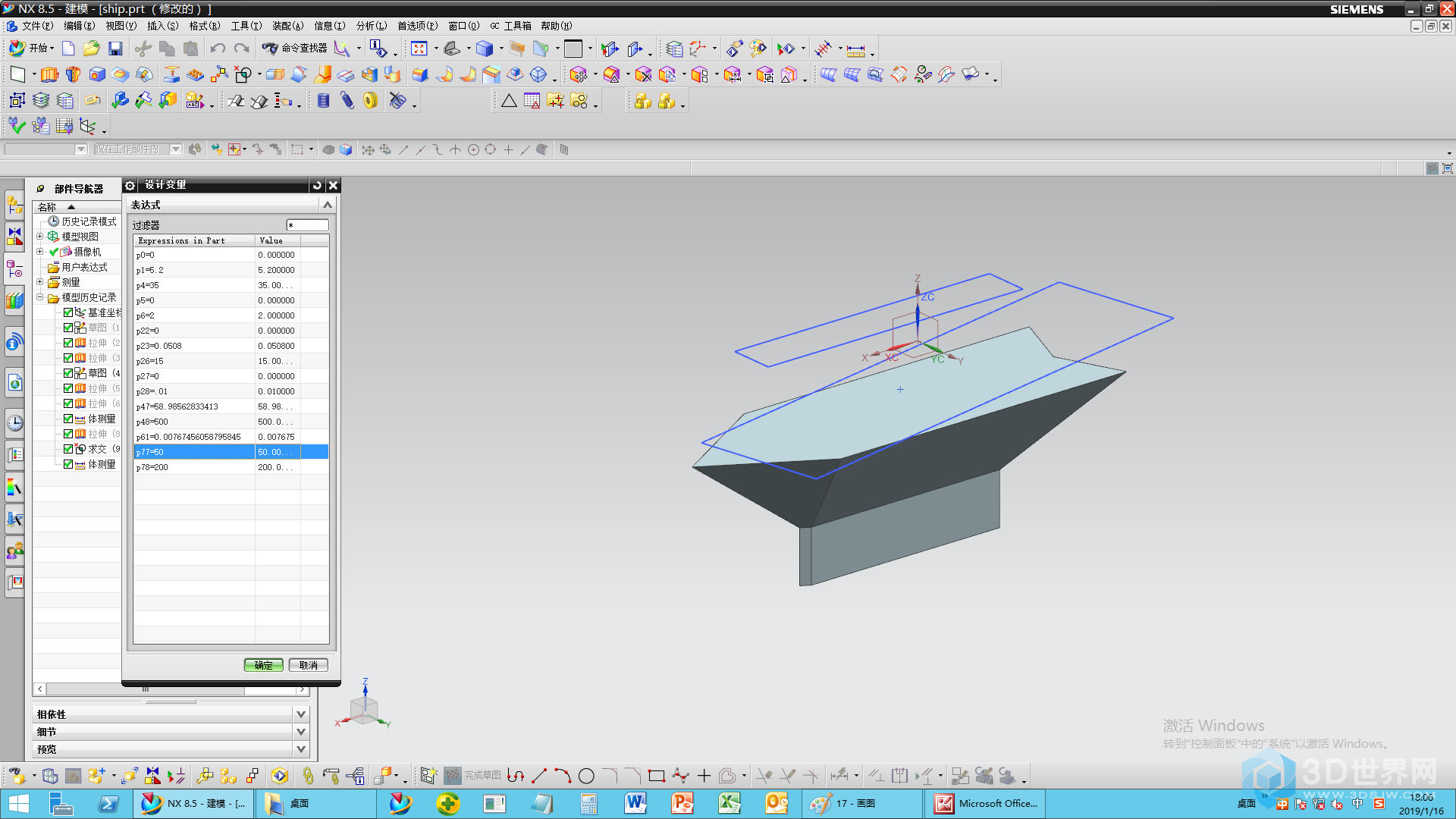The width and height of the screenshot is (1456, 819).
Task: Toggle checkbox for 基准坐标 feature
Action: point(68,312)
